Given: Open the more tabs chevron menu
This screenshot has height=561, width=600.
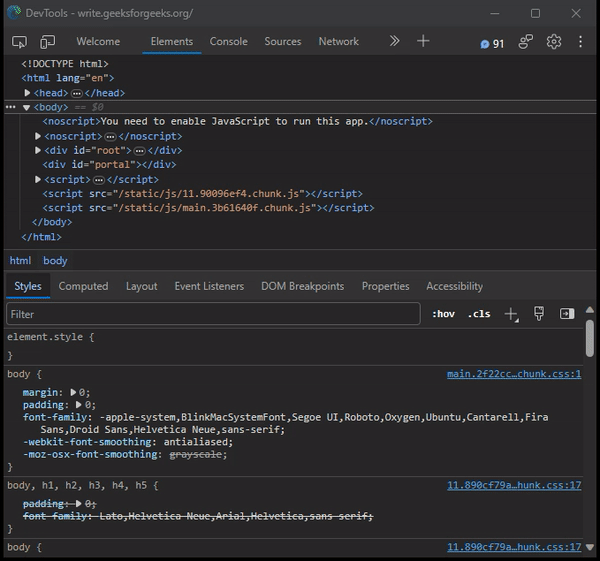Looking at the screenshot, I should (394, 41).
